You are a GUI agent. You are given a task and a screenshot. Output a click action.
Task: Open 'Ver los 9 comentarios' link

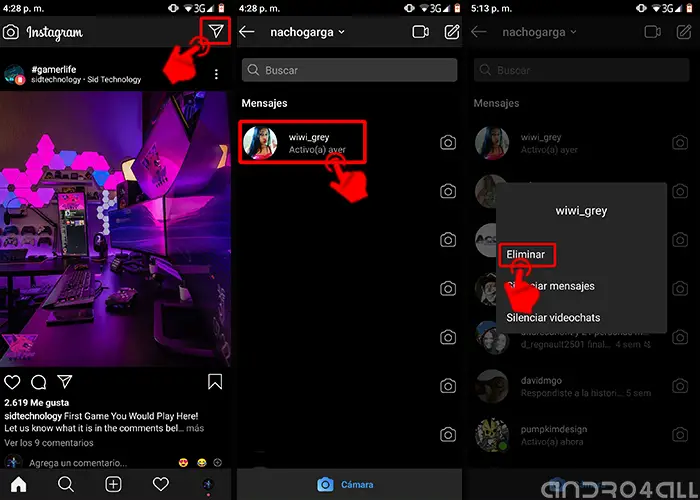coord(49,443)
